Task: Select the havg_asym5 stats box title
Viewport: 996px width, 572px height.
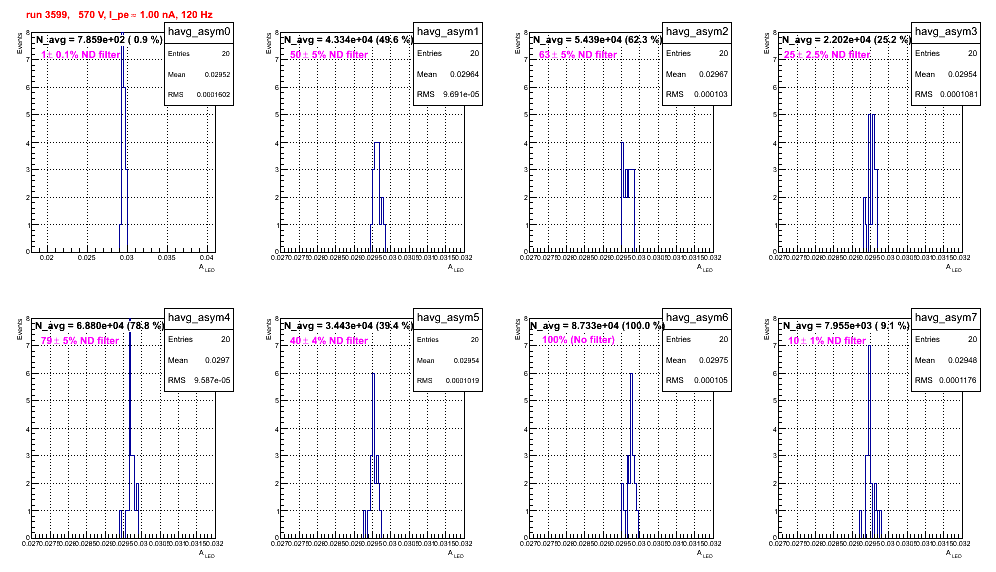Action: [x=448, y=318]
